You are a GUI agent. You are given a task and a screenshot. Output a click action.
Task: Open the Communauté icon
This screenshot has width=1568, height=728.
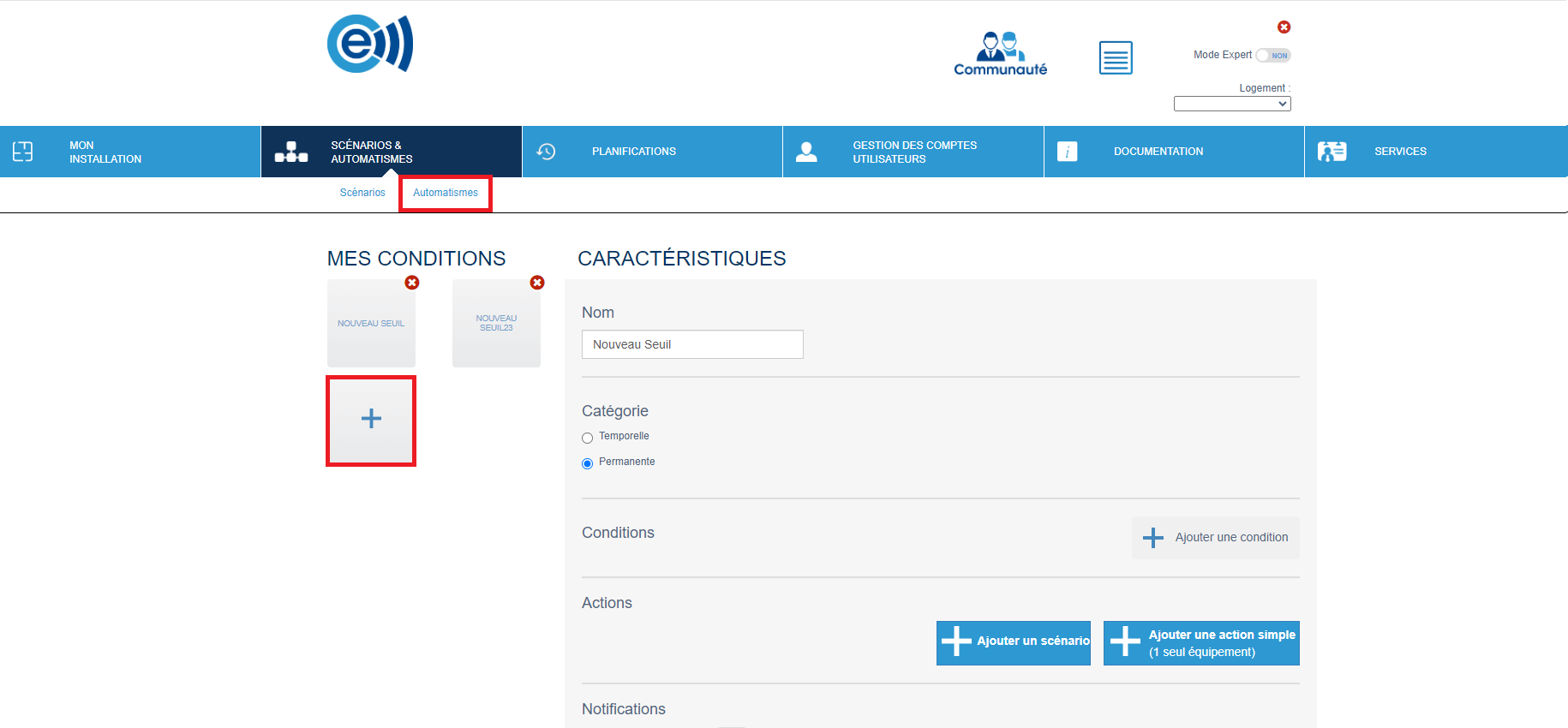1000,54
